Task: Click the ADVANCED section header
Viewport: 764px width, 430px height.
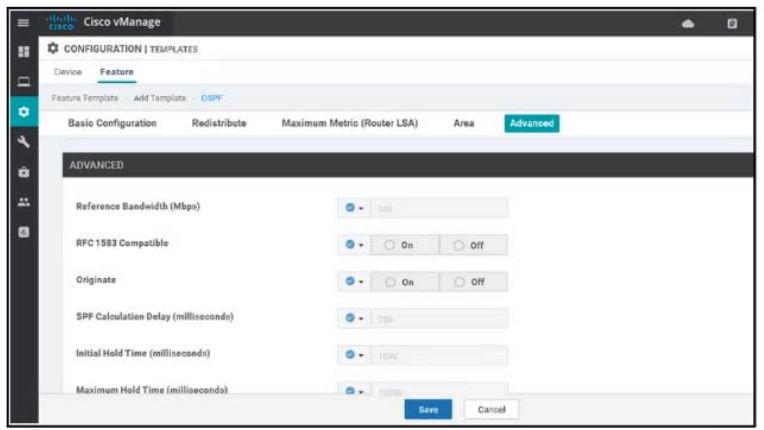Action: tap(407, 165)
